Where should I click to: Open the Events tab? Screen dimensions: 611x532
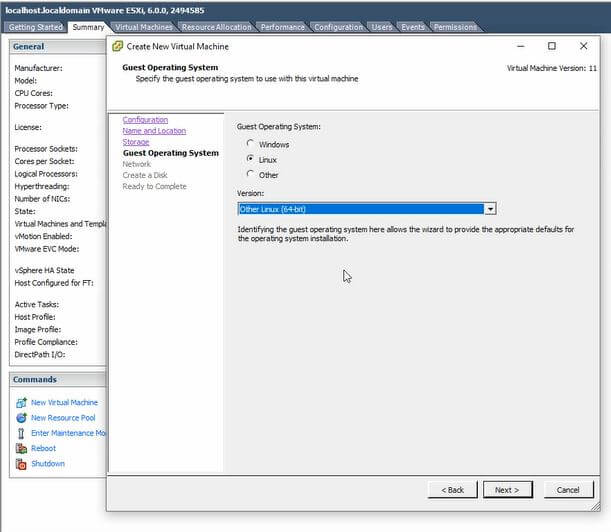tap(413, 27)
